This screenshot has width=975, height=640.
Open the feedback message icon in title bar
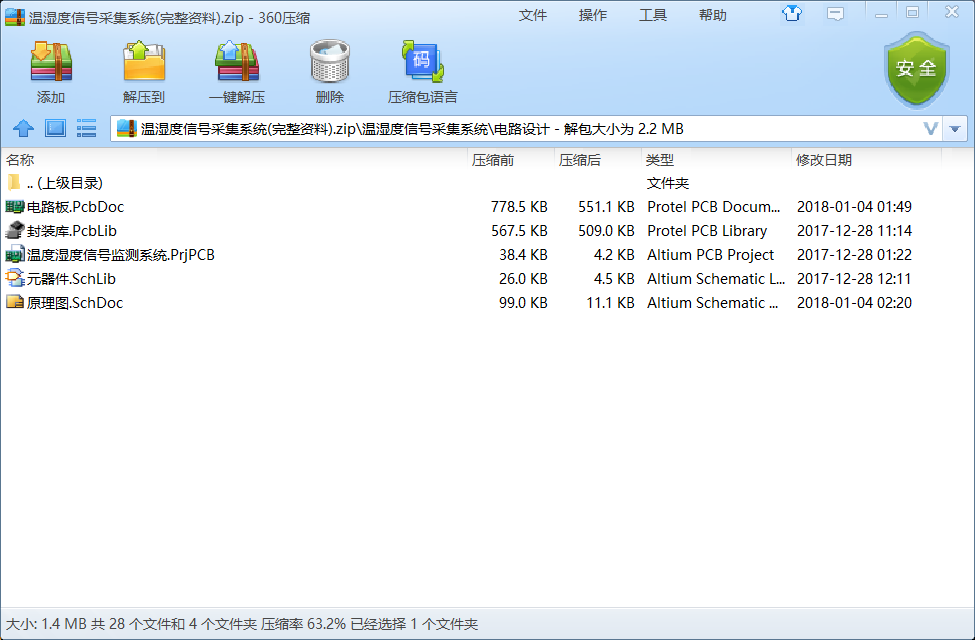[835, 14]
